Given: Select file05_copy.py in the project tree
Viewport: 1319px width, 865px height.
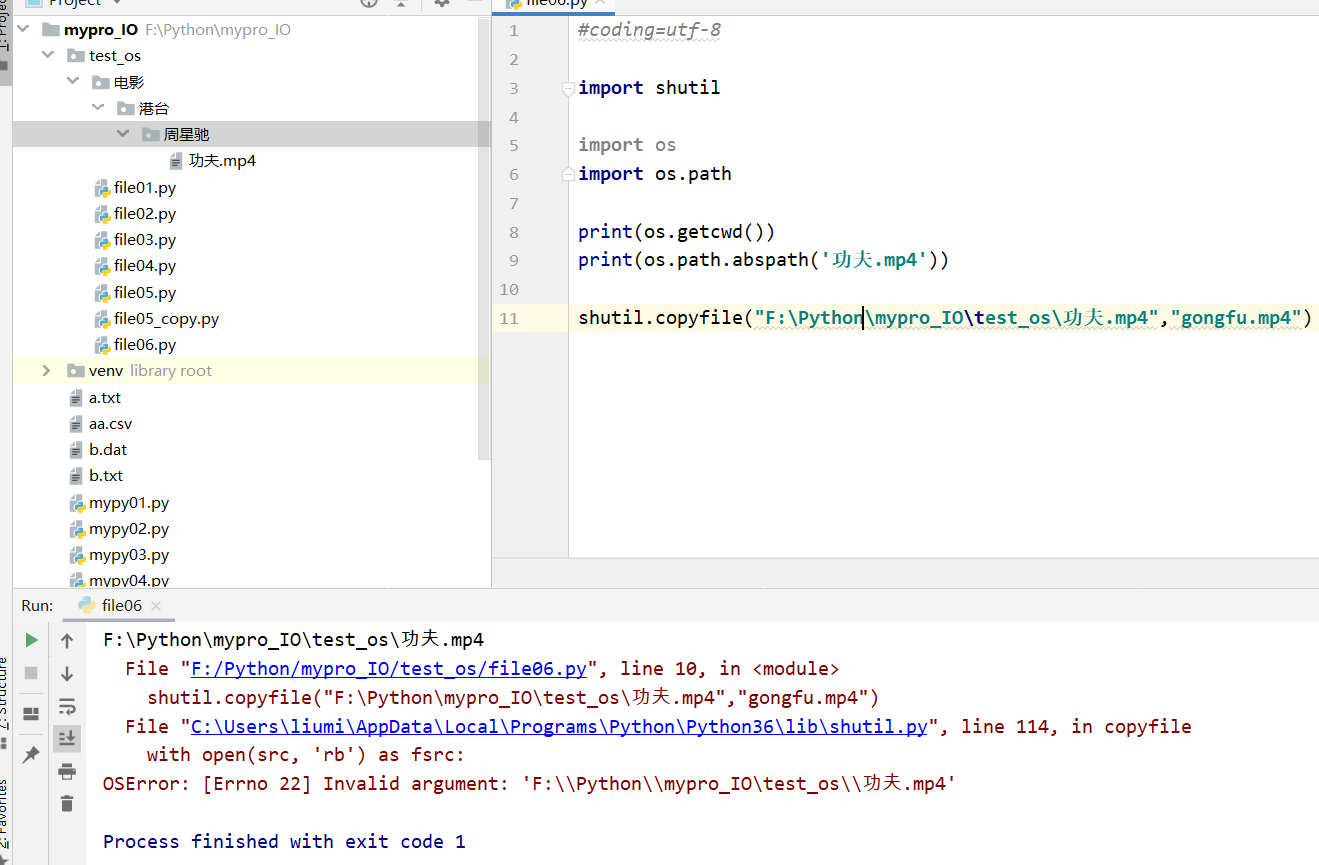Looking at the screenshot, I should (166, 319).
